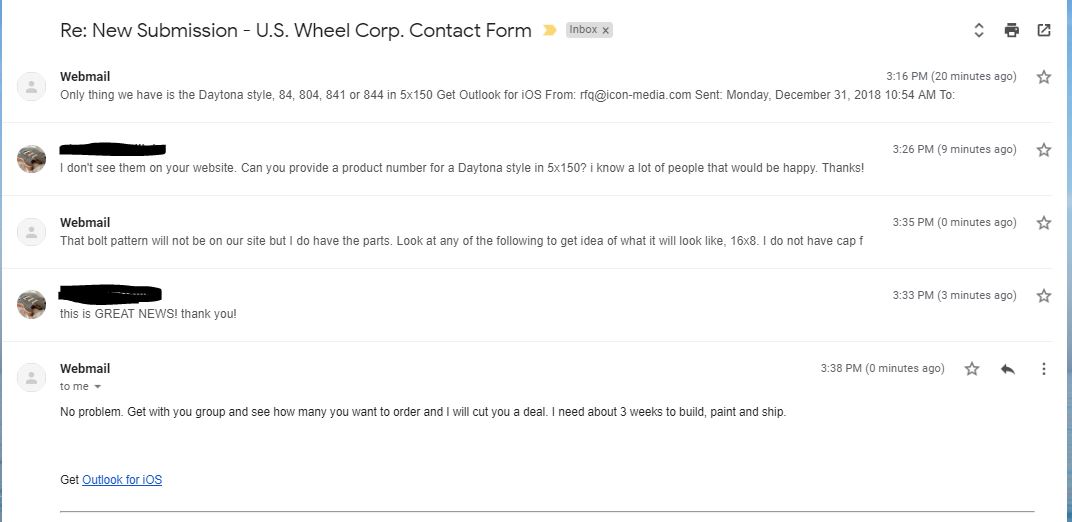Star the 3:16 PM Webmail message
Image resolution: width=1072 pixels, height=522 pixels.
click(1044, 77)
